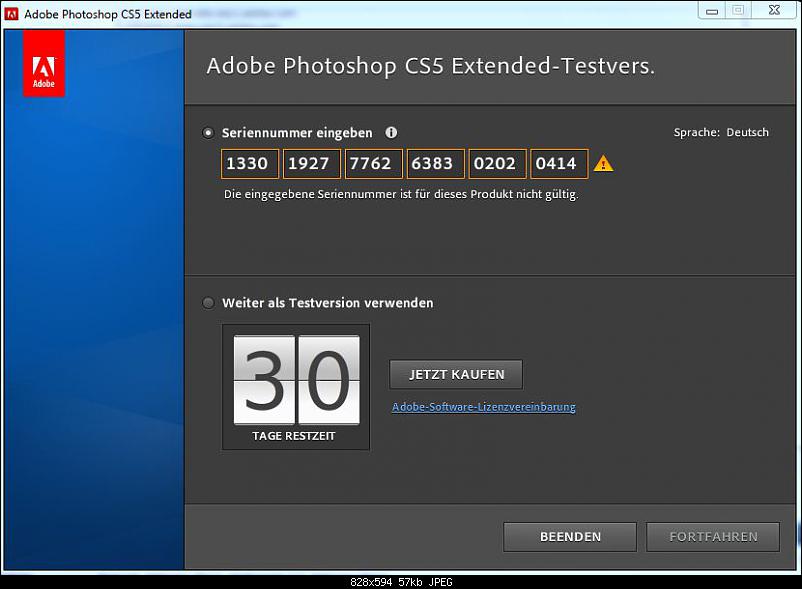802x589 pixels.
Task: Click the serial field containing 1927
Action: [311, 164]
